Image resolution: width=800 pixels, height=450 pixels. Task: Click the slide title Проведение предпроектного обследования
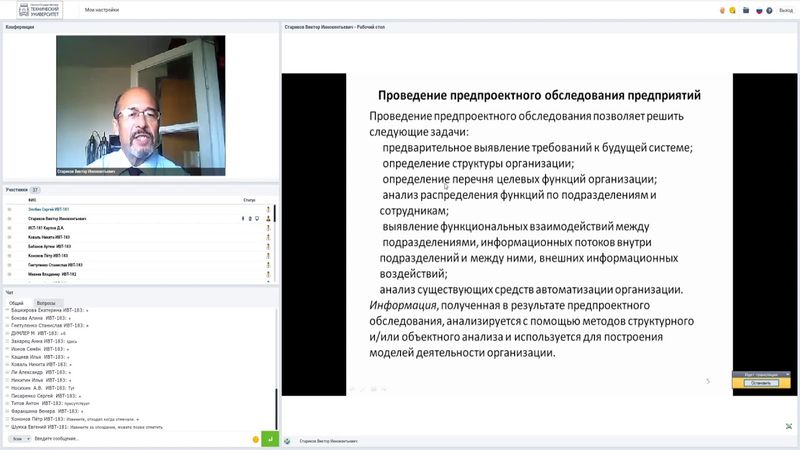(x=539, y=95)
